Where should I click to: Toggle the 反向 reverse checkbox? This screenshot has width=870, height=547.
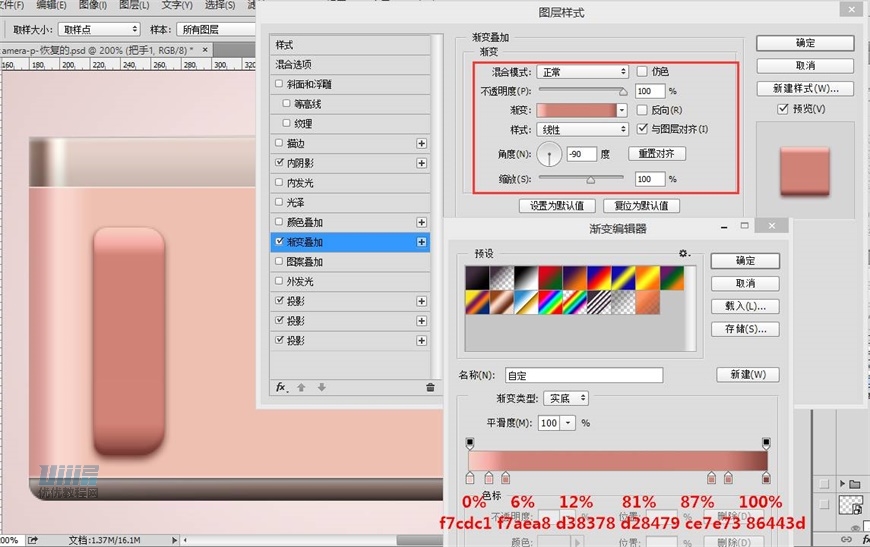[x=642, y=110]
